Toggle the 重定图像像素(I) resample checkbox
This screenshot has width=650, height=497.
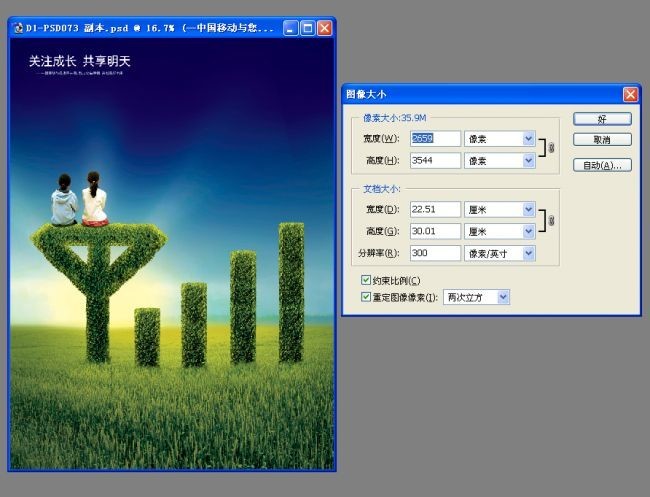(x=366, y=297)
